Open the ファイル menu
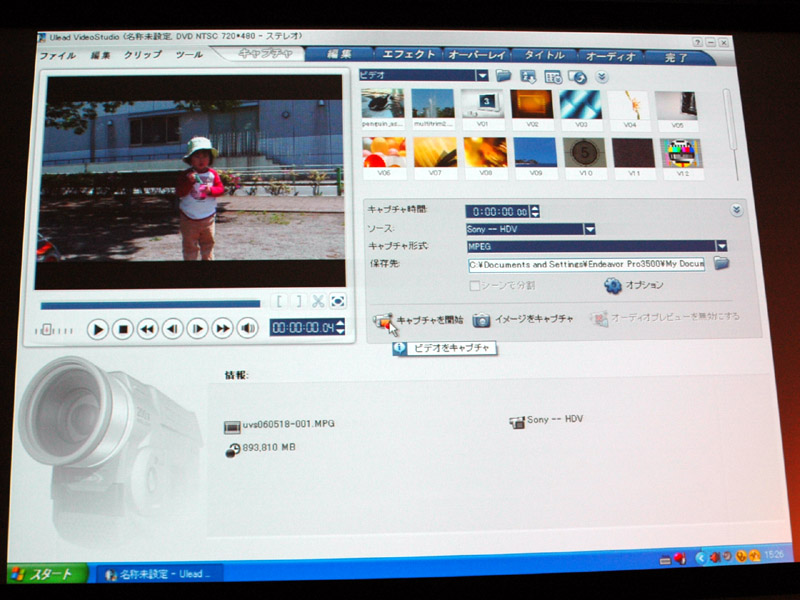 coord(57,56)
